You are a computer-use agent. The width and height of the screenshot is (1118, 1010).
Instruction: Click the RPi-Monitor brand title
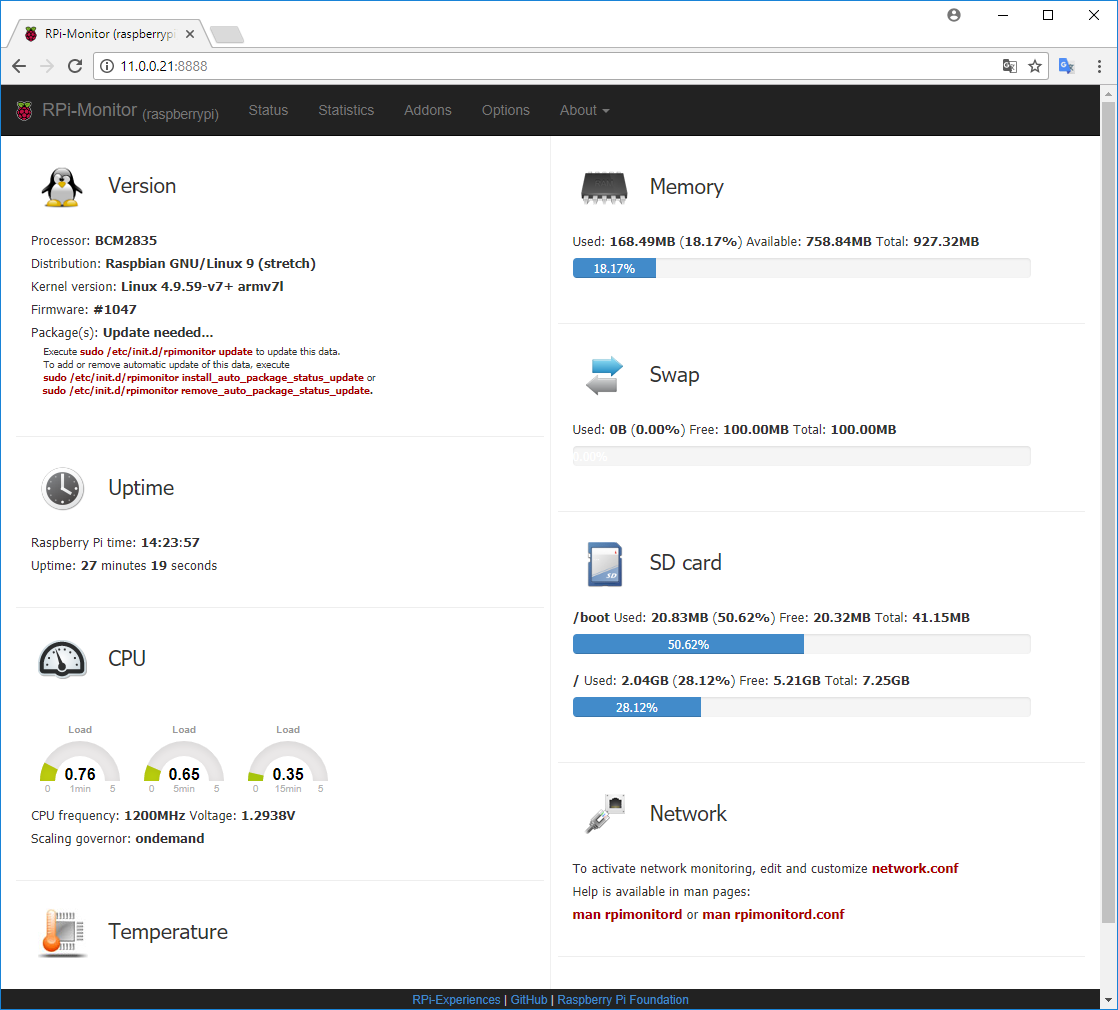click(x=130, y=110)
